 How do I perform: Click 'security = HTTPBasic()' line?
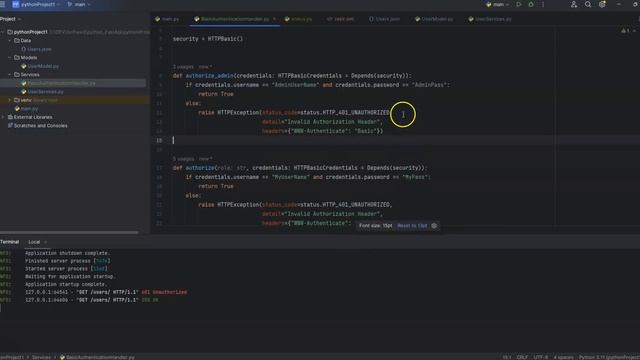(208, 39)
